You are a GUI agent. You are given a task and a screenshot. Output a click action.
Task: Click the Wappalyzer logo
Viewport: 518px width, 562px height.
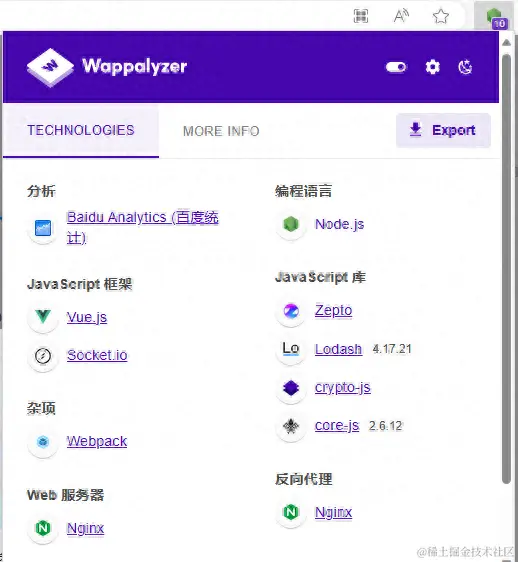(x=107, y=67)
